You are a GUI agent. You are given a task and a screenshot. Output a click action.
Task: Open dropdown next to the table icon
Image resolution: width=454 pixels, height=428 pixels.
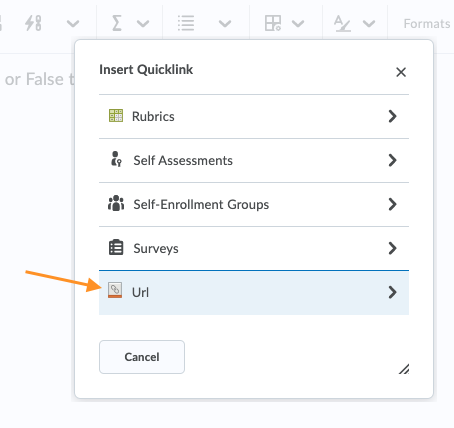pos(298,24)
